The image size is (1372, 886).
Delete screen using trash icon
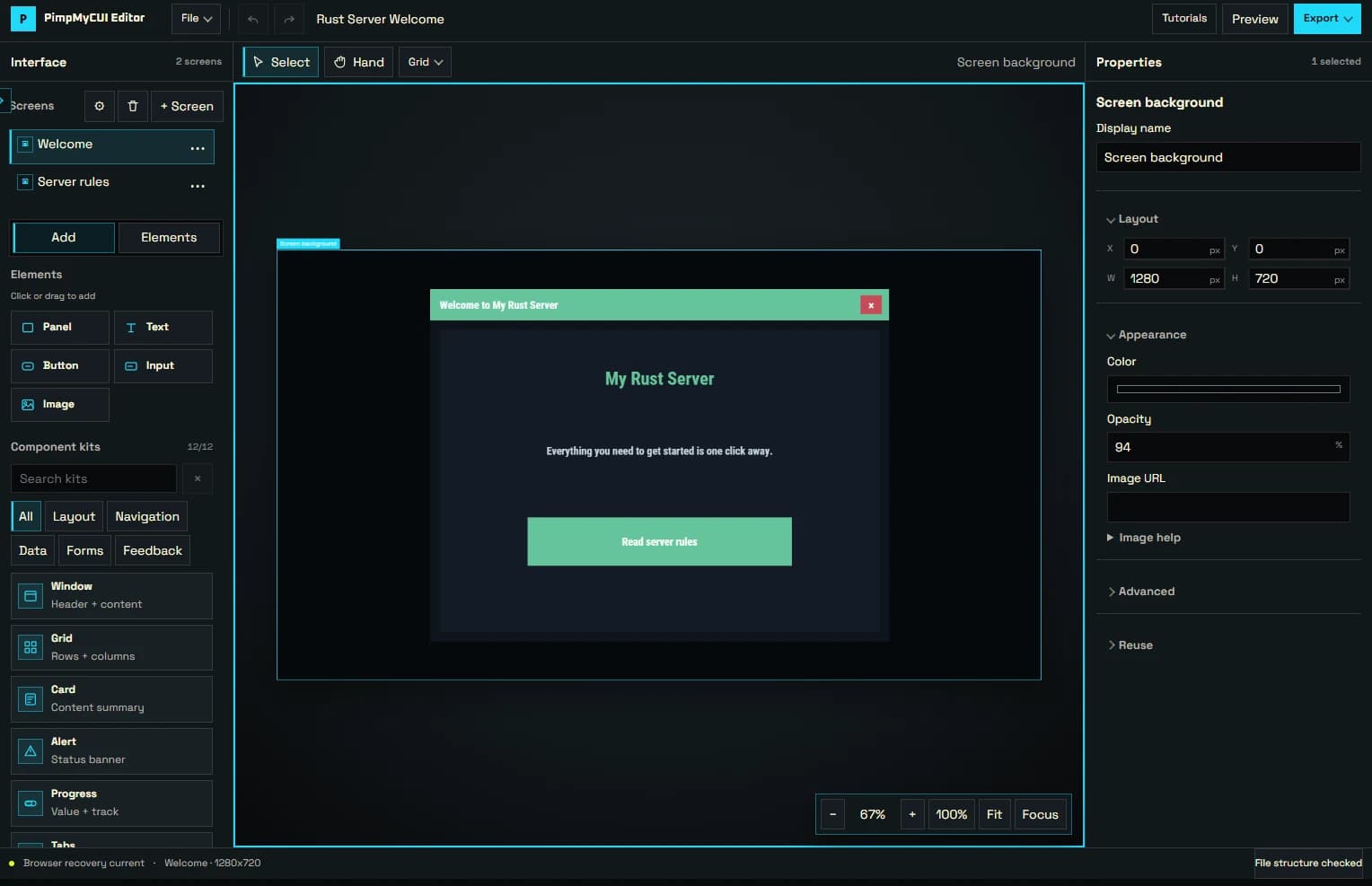tap(133, 106)
